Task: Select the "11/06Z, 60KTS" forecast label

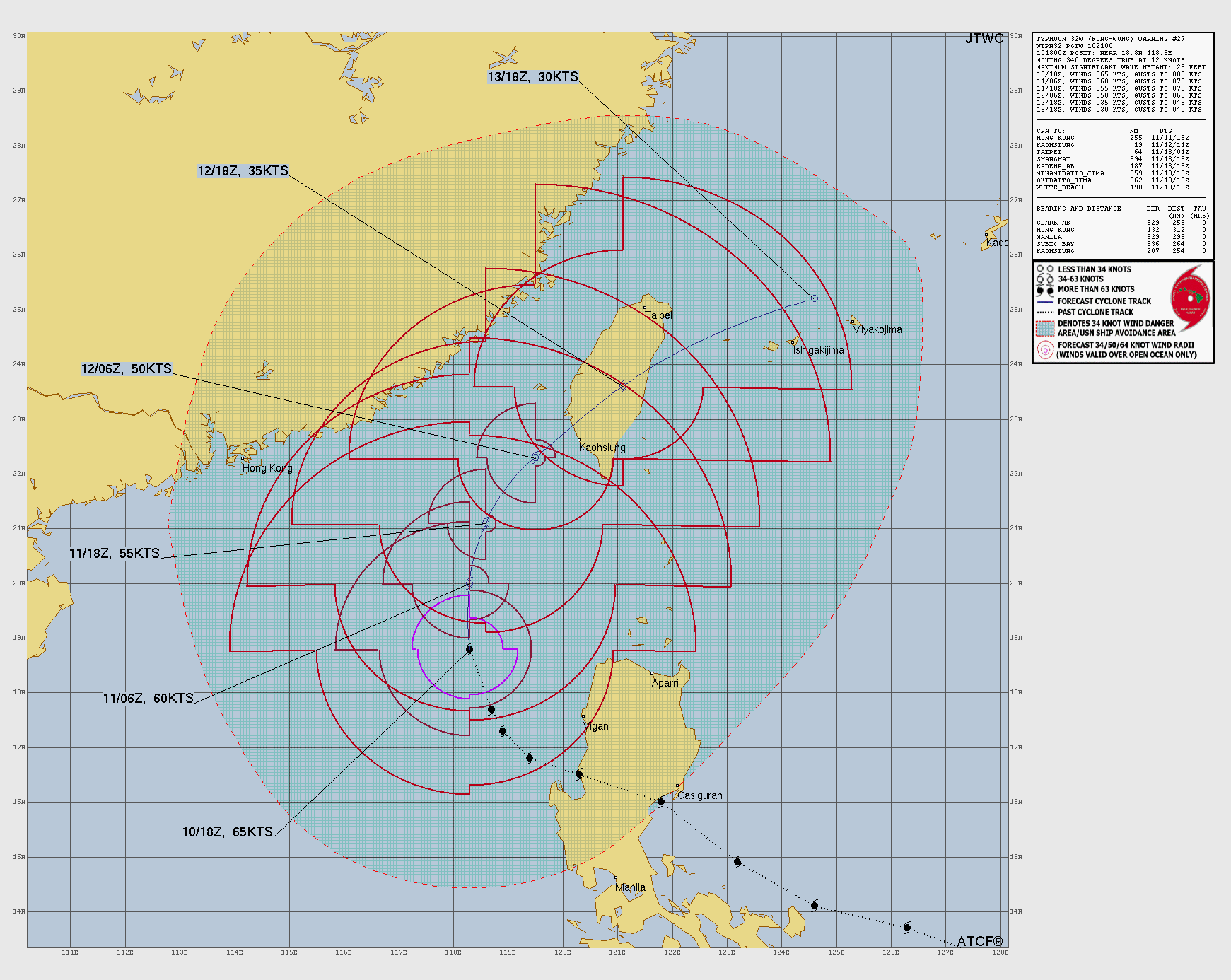Action: 148,699
